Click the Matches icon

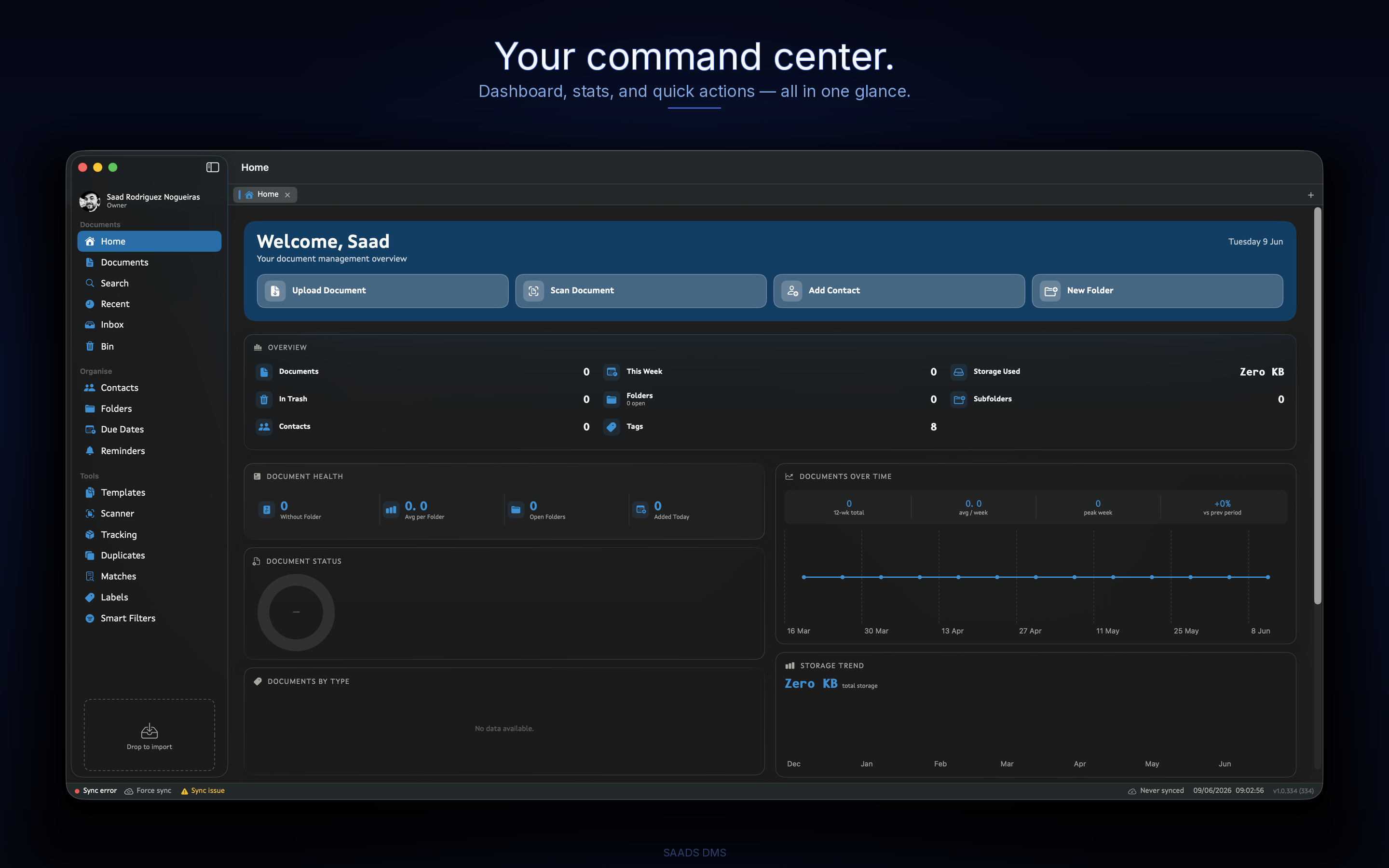click(90, 576)
